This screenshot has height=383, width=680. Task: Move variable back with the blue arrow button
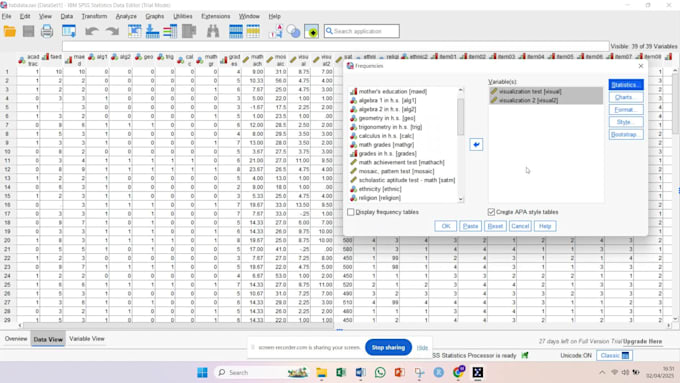click(x=476, y=144)
